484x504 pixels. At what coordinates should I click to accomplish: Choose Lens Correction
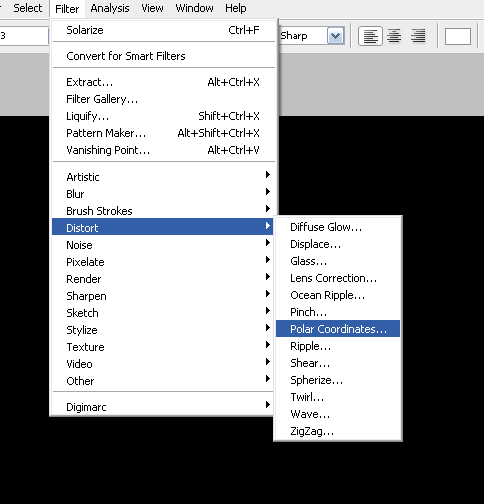pyautogui.click(x=338, y=278)
